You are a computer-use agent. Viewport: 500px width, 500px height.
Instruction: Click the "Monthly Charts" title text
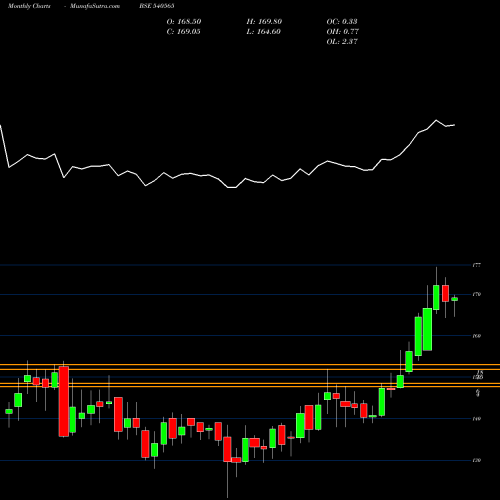click(29, 6)
